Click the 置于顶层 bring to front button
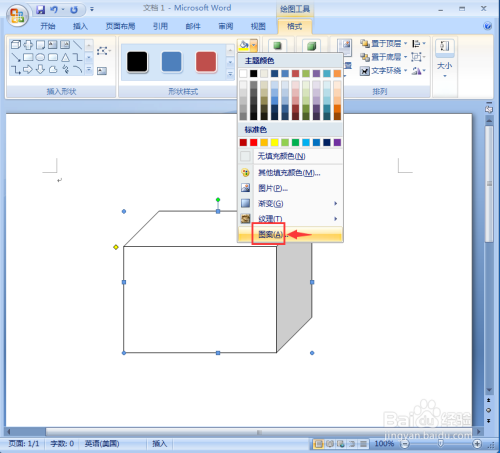Image resolution: width=500 pixels, height=453 pixels. (381, 44)
